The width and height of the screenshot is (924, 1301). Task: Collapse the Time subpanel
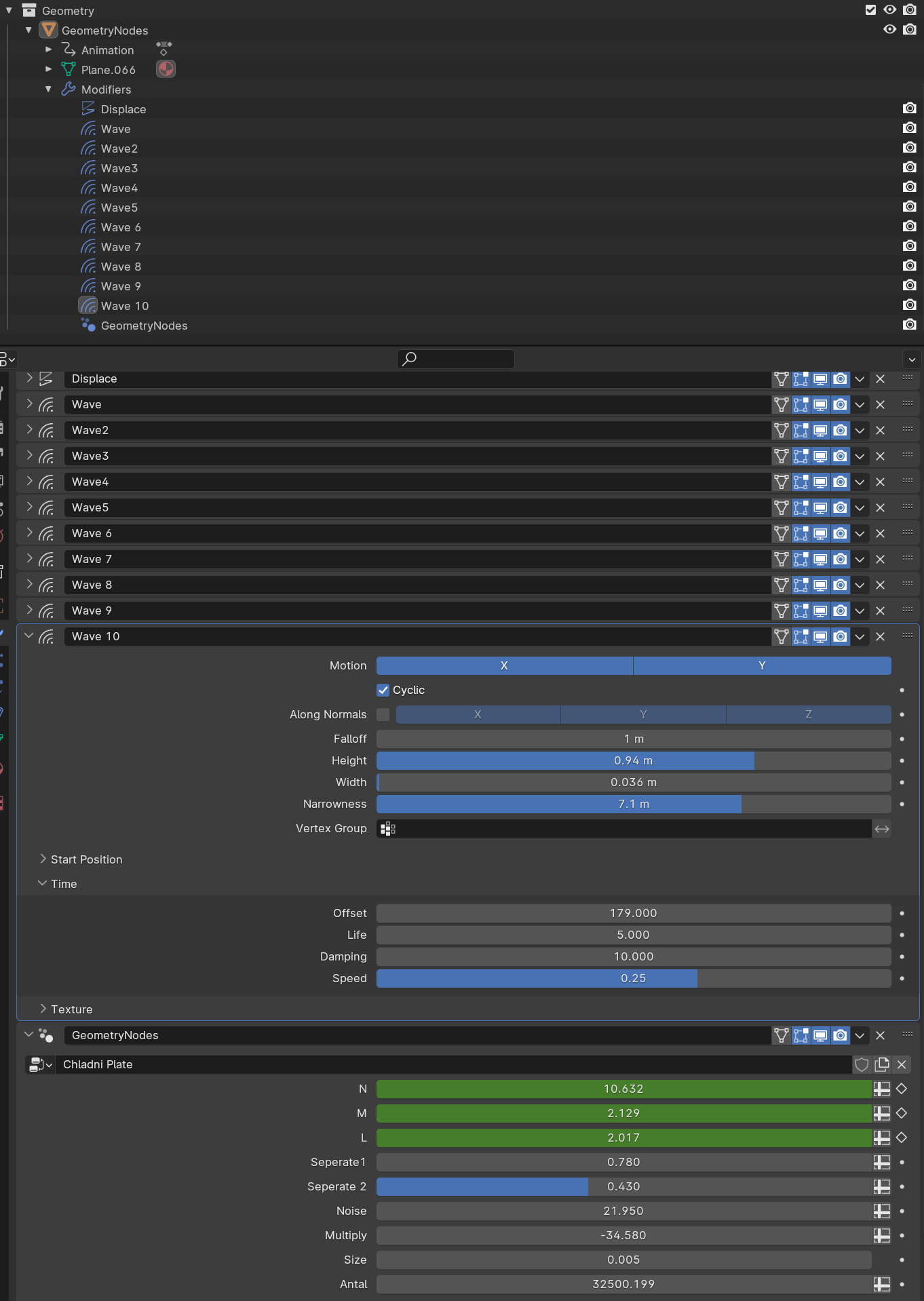pos(43,883)
